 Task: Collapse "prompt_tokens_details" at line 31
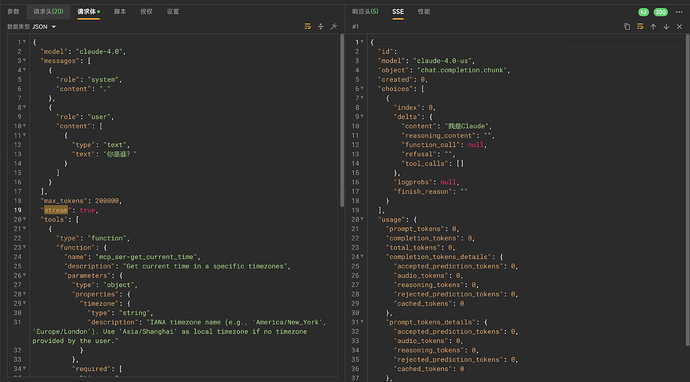pyautogui.click(x=362, y=322)
